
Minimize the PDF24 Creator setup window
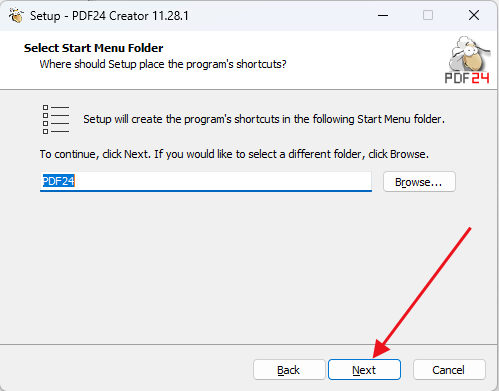tap(383, 15)
